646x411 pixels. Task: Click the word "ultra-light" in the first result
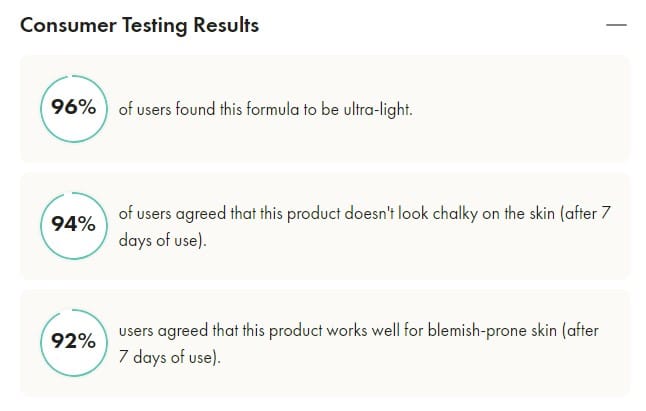tap(376, 109)
